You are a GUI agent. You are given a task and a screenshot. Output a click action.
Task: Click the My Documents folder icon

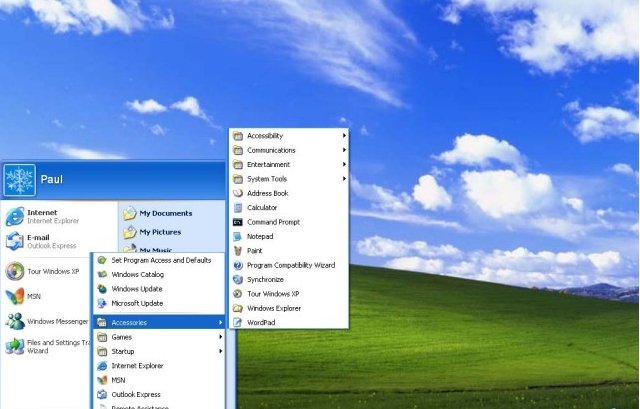coord(130,213)
